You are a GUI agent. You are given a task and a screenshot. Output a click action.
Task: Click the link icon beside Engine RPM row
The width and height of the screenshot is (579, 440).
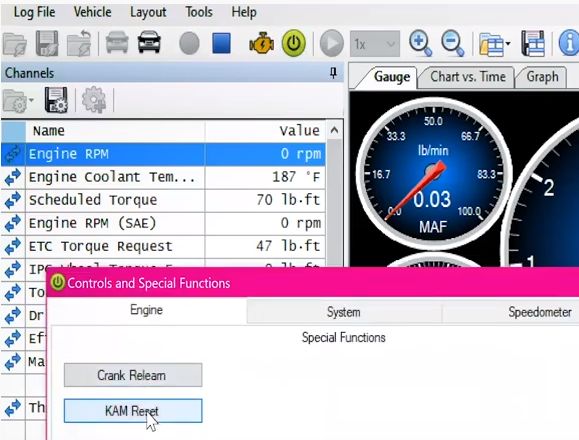coord(13,154)
